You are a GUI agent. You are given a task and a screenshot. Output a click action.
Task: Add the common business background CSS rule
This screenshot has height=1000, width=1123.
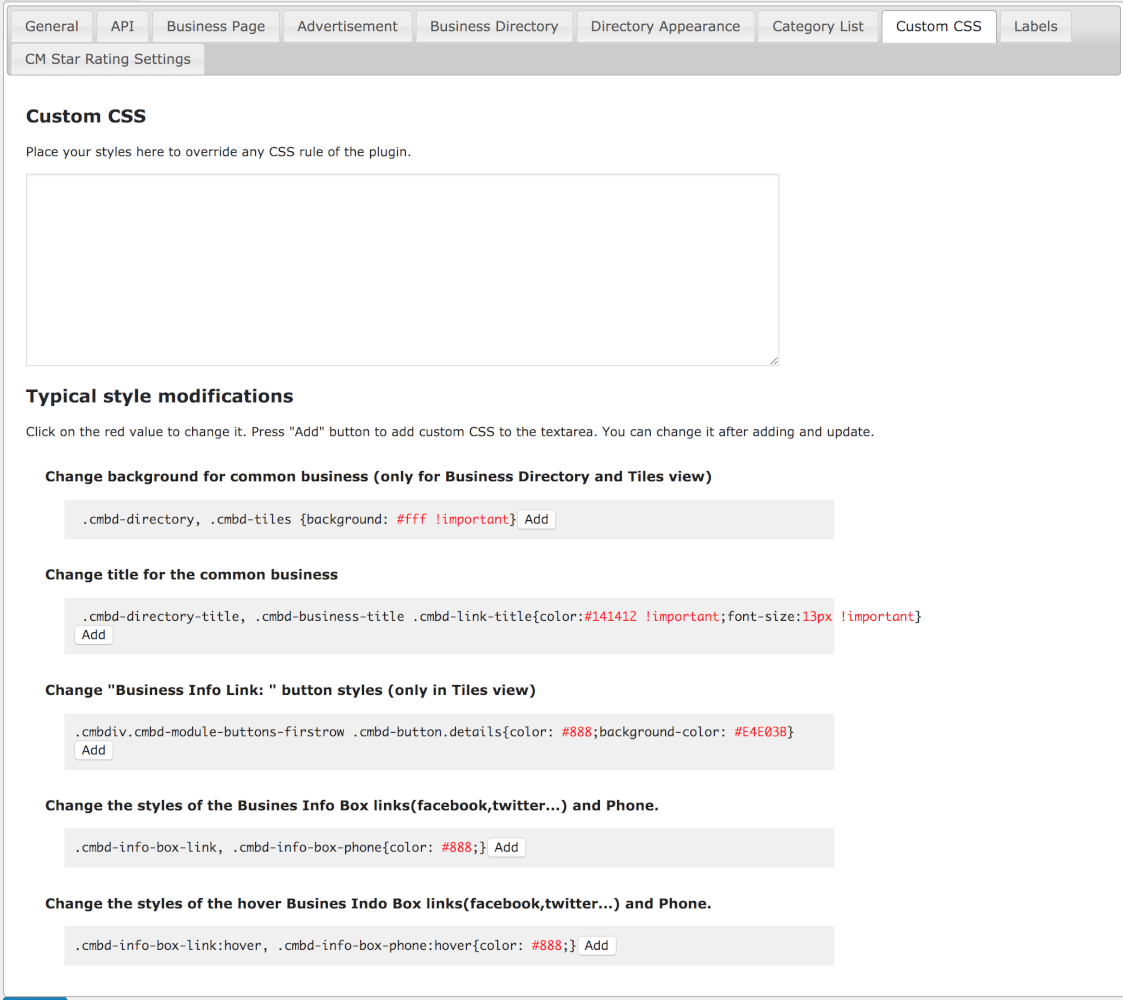tap(537, 519)
